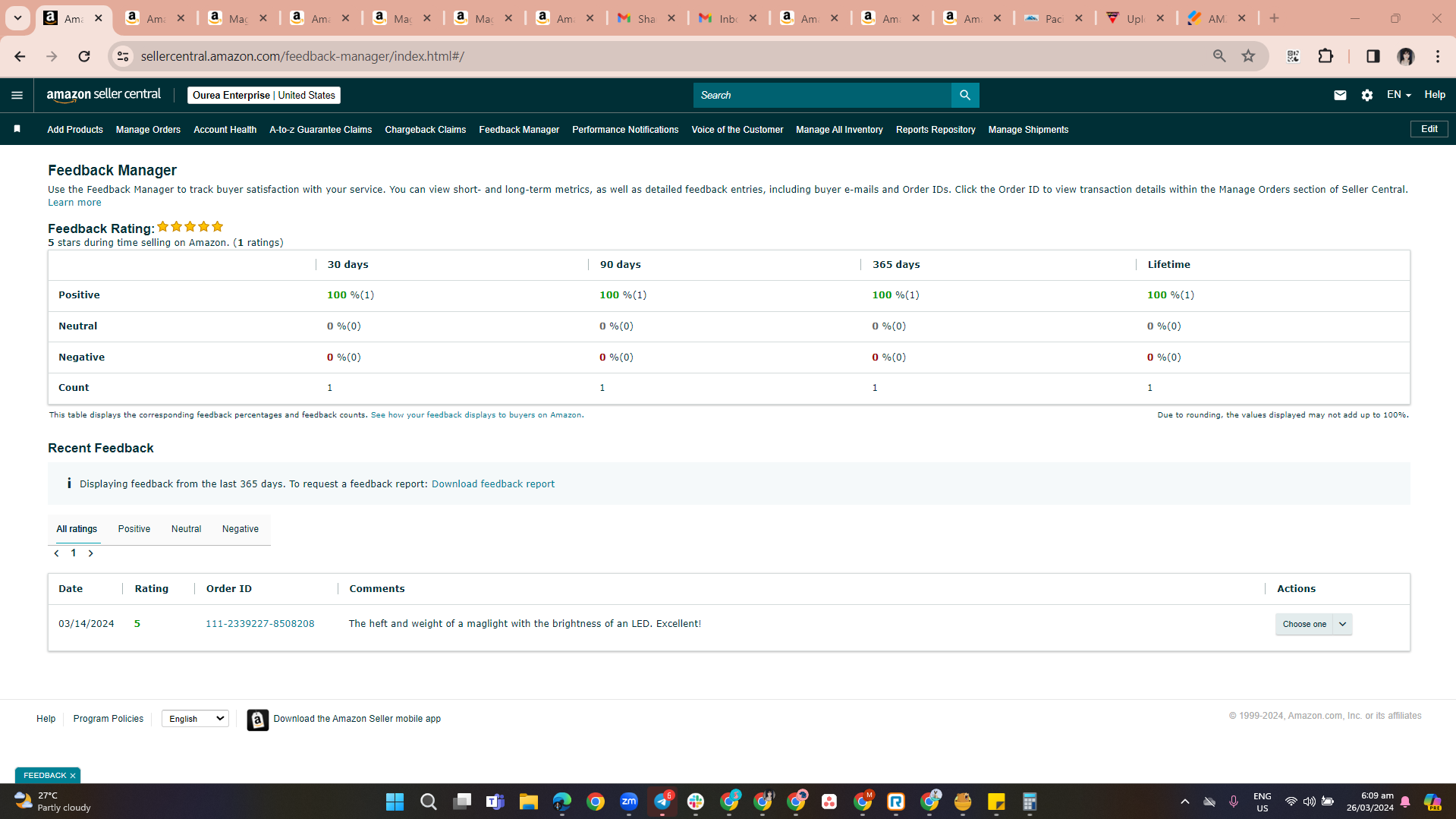Open the Chrome three-dot menu
This screenshot has width=1456, height=819.
1438,56
